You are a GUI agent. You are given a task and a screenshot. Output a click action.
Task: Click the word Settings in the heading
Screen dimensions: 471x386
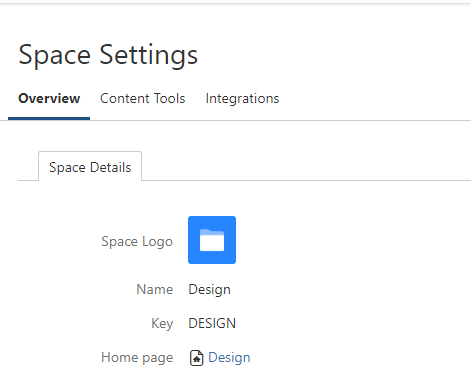pos(149,56)
